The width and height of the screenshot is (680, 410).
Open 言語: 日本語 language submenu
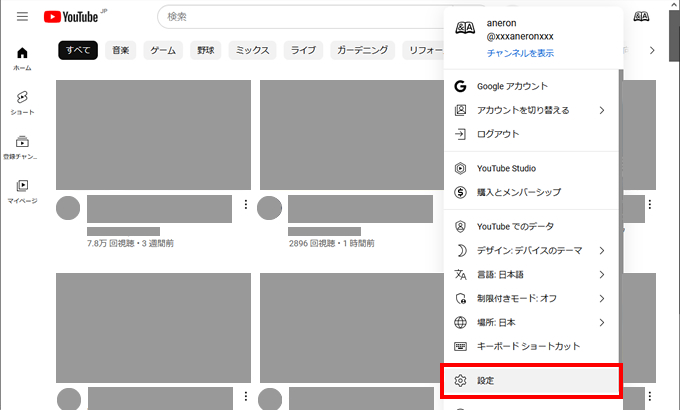point(532,275)
